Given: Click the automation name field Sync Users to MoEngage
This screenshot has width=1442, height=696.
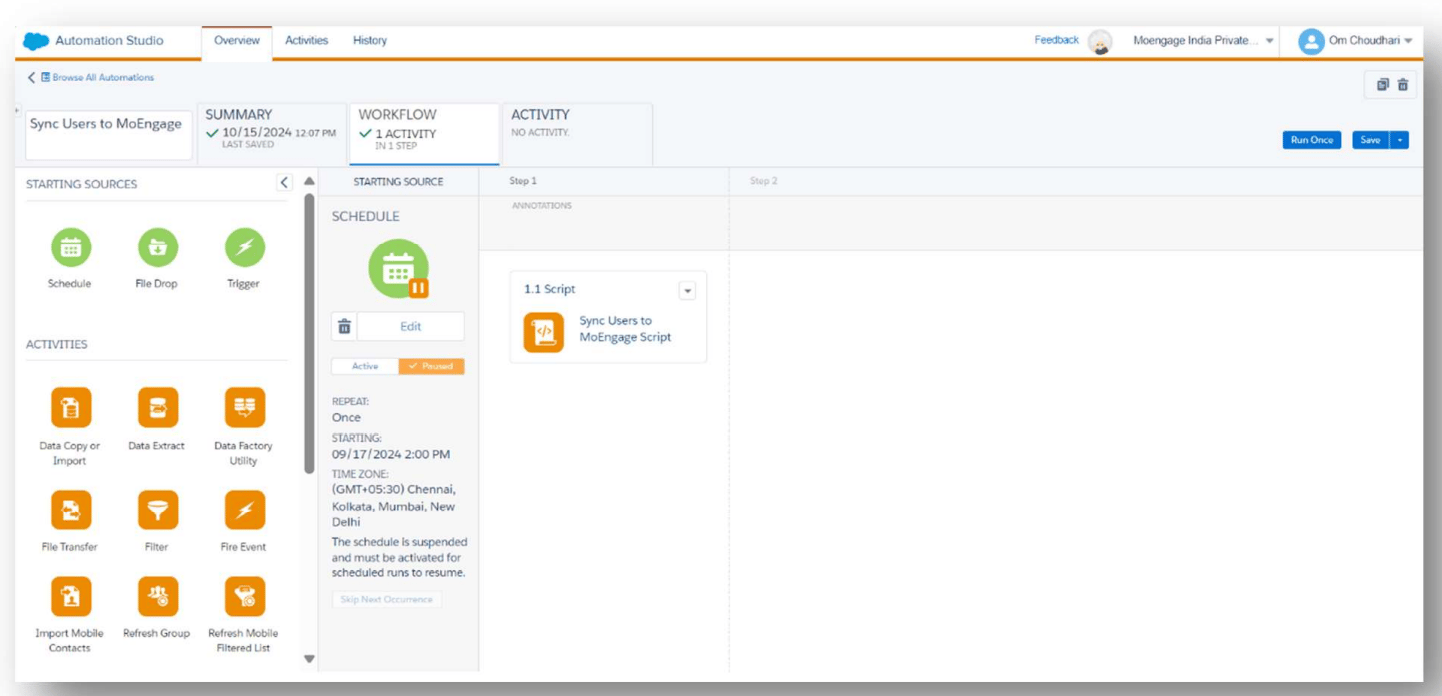Looking at the screenshot, I should [108, 135].
